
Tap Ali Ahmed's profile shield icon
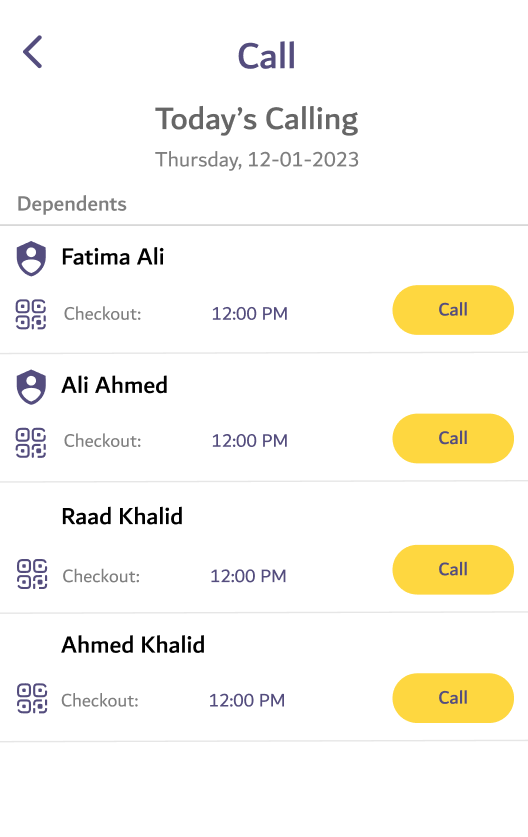[x=31, y=387]
